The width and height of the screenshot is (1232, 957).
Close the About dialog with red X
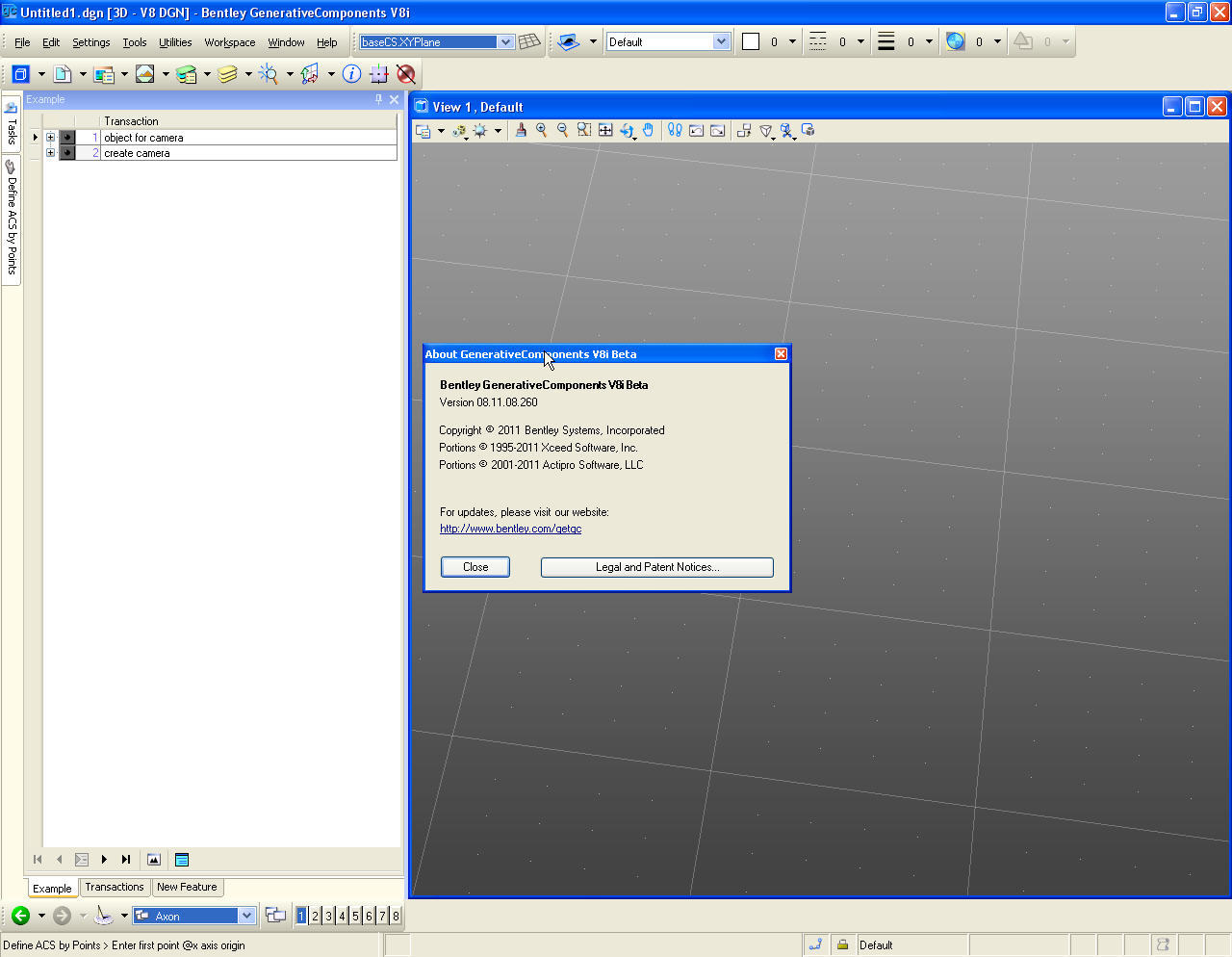pos(781,354)
